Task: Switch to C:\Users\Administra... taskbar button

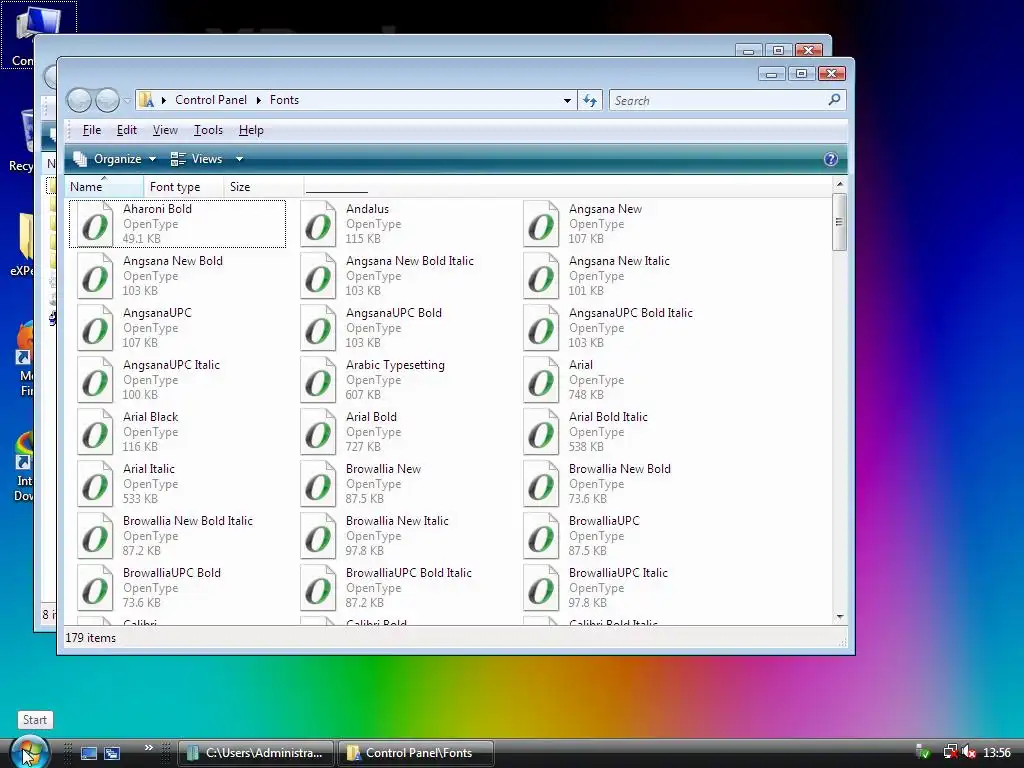Action: click(256, 753)
